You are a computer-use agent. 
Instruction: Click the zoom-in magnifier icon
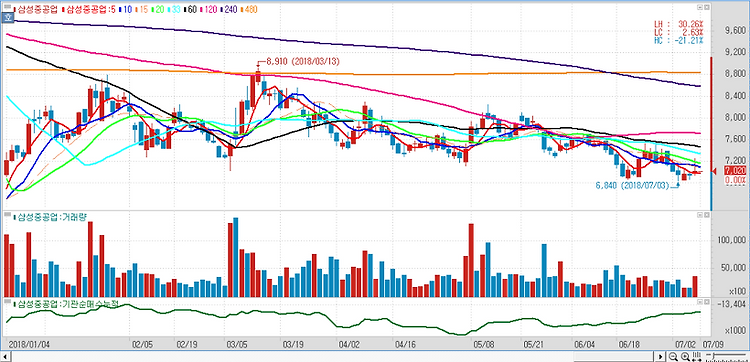(x=685, y=356)
